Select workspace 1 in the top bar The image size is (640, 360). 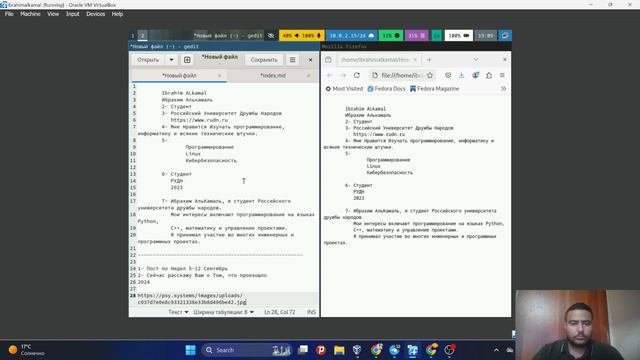[133, 36]
